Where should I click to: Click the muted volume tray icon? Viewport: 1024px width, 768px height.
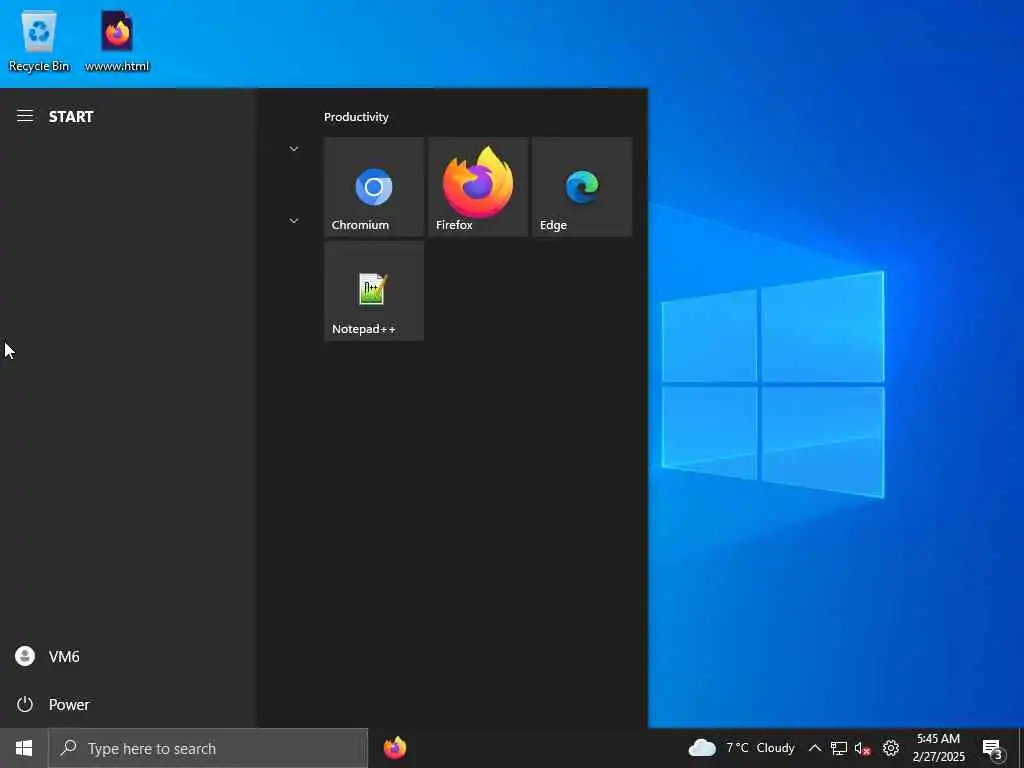click(x=863, y=748)
